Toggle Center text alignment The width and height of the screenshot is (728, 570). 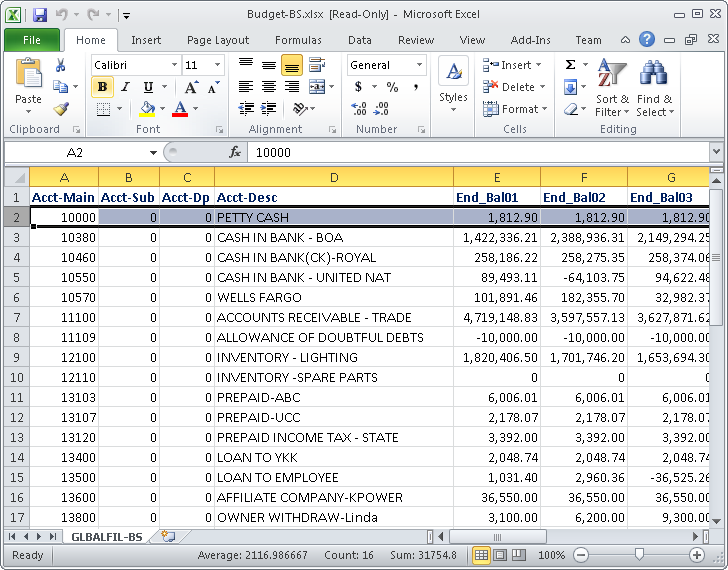click(x=269, y=87)
